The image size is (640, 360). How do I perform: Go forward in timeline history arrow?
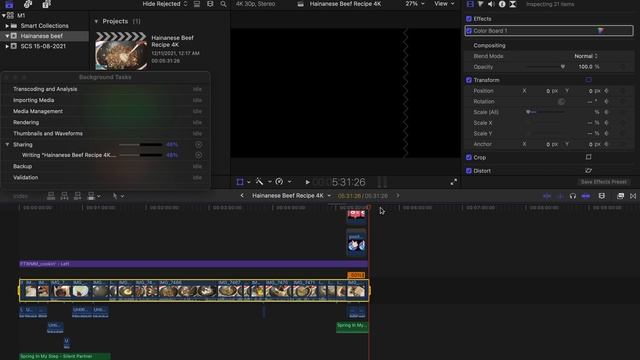click(398, 196)
